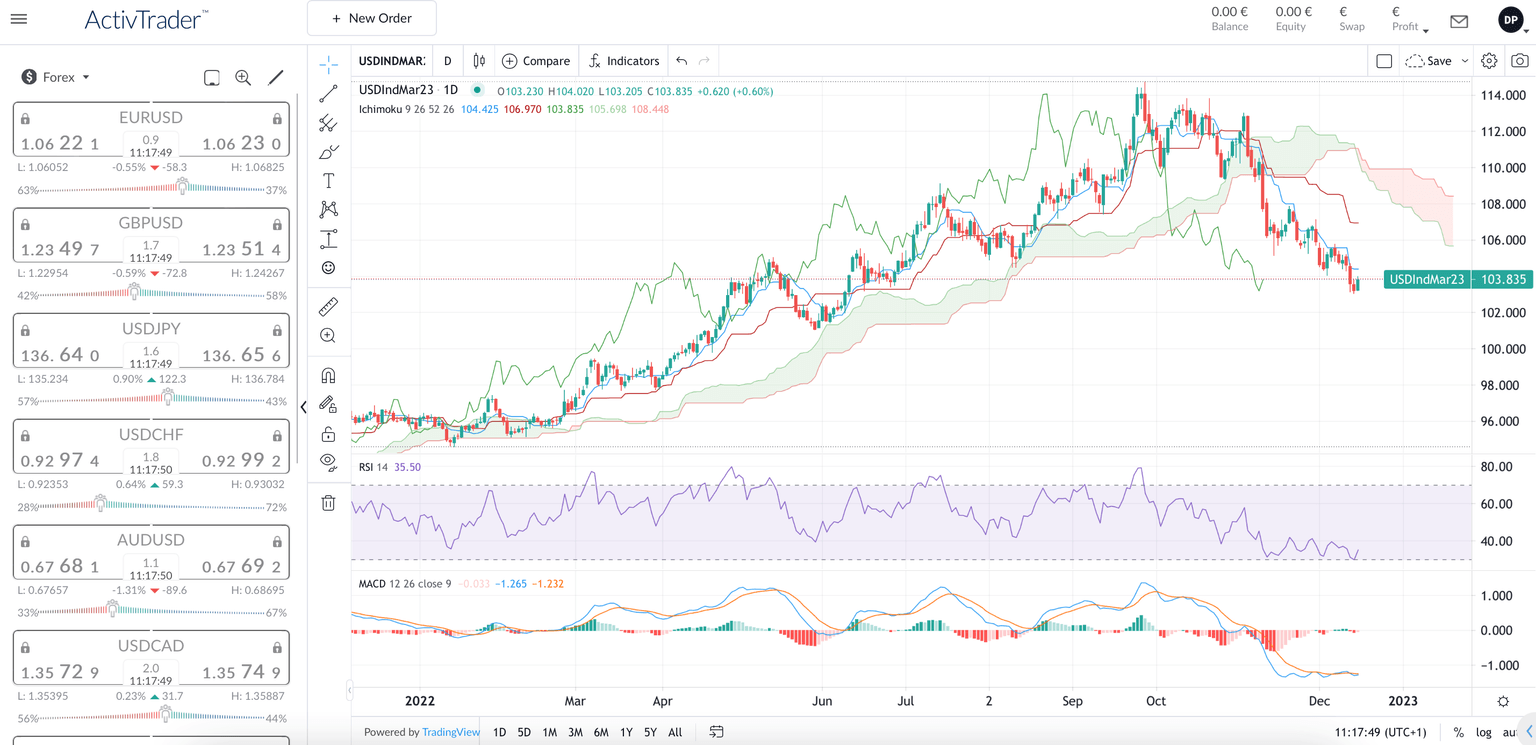The height and width of the screenshot is (745, 1536).
Task: Select the 1Y time range
Action: tap(626, 733)
